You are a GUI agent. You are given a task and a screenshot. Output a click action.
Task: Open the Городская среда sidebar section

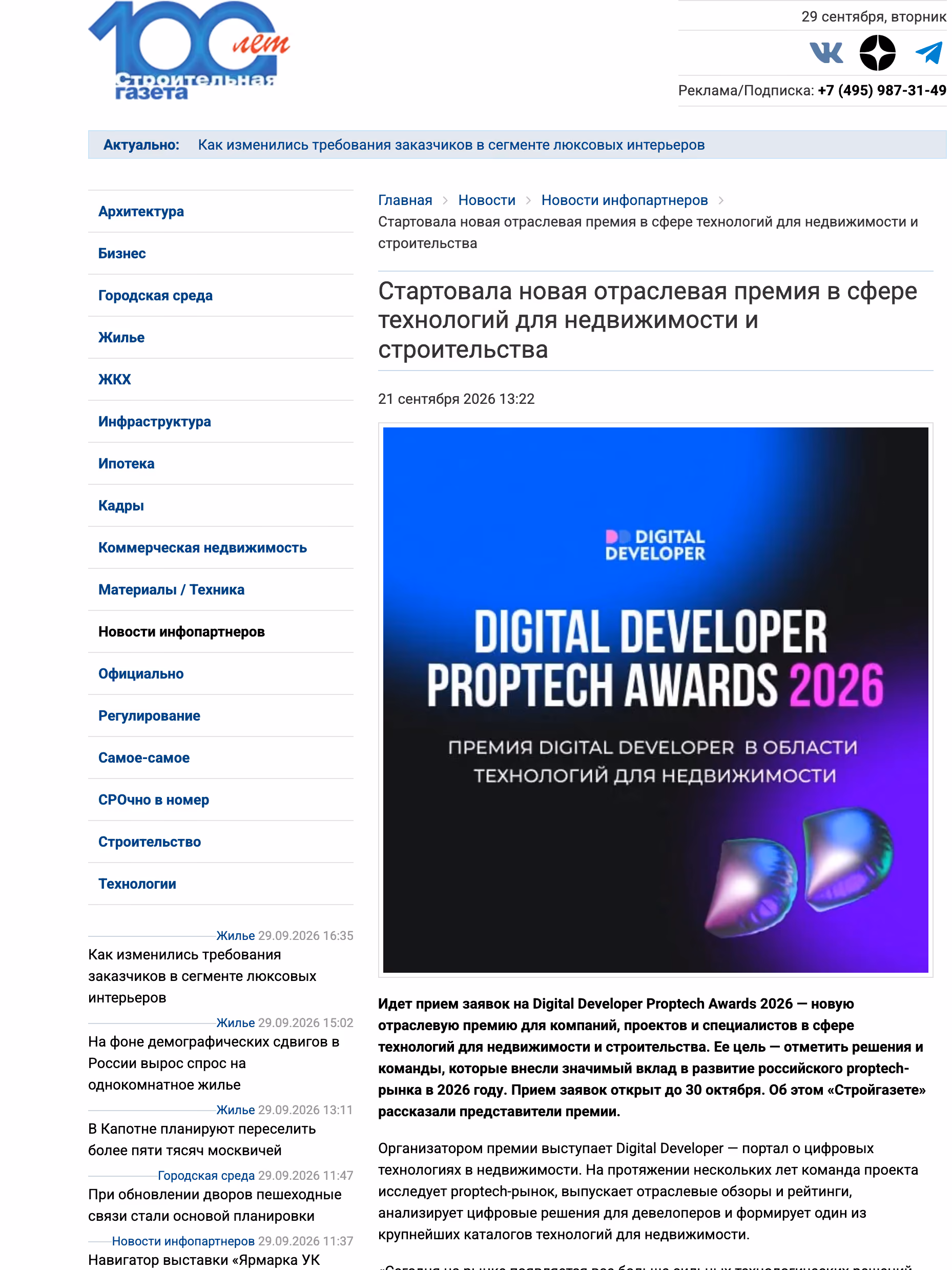click(x=155, y=295)
